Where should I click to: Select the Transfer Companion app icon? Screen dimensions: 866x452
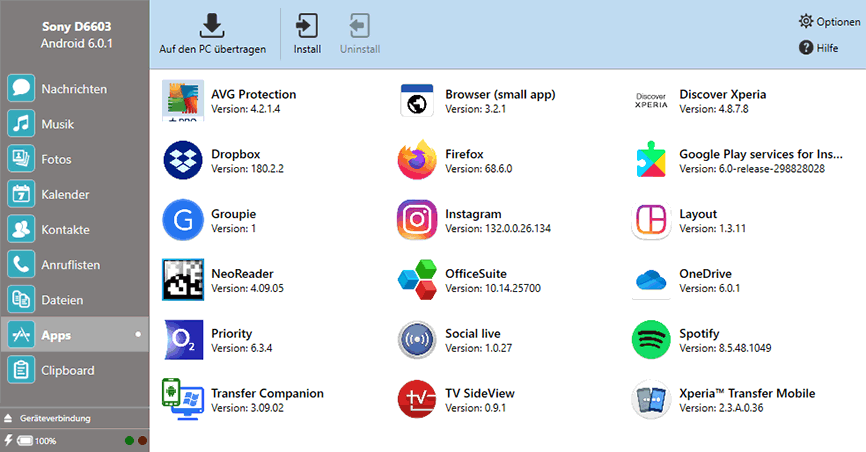pyautogui.click(x=183, y=400)
